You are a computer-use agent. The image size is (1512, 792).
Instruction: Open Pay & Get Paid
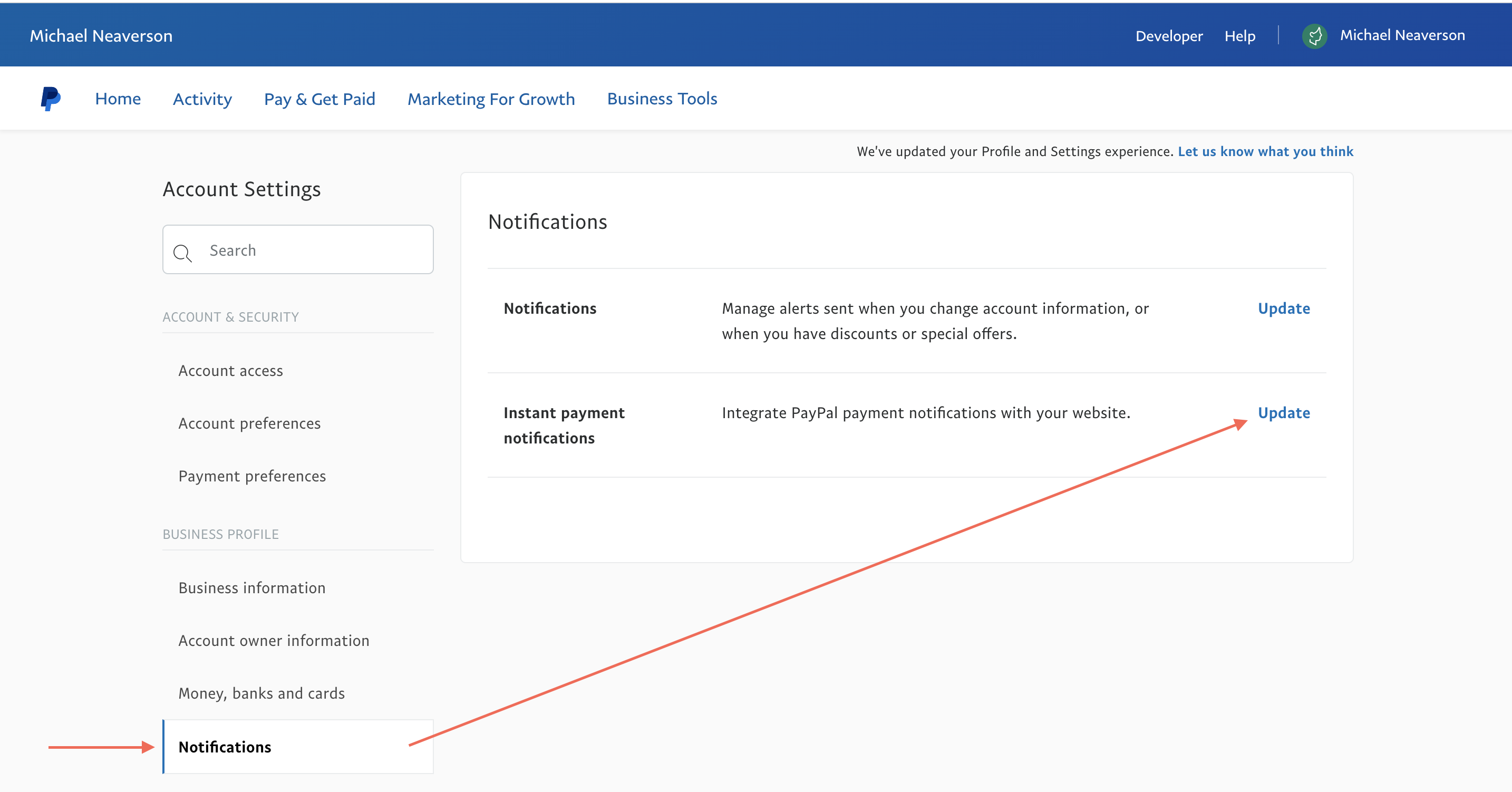[320, 98]
